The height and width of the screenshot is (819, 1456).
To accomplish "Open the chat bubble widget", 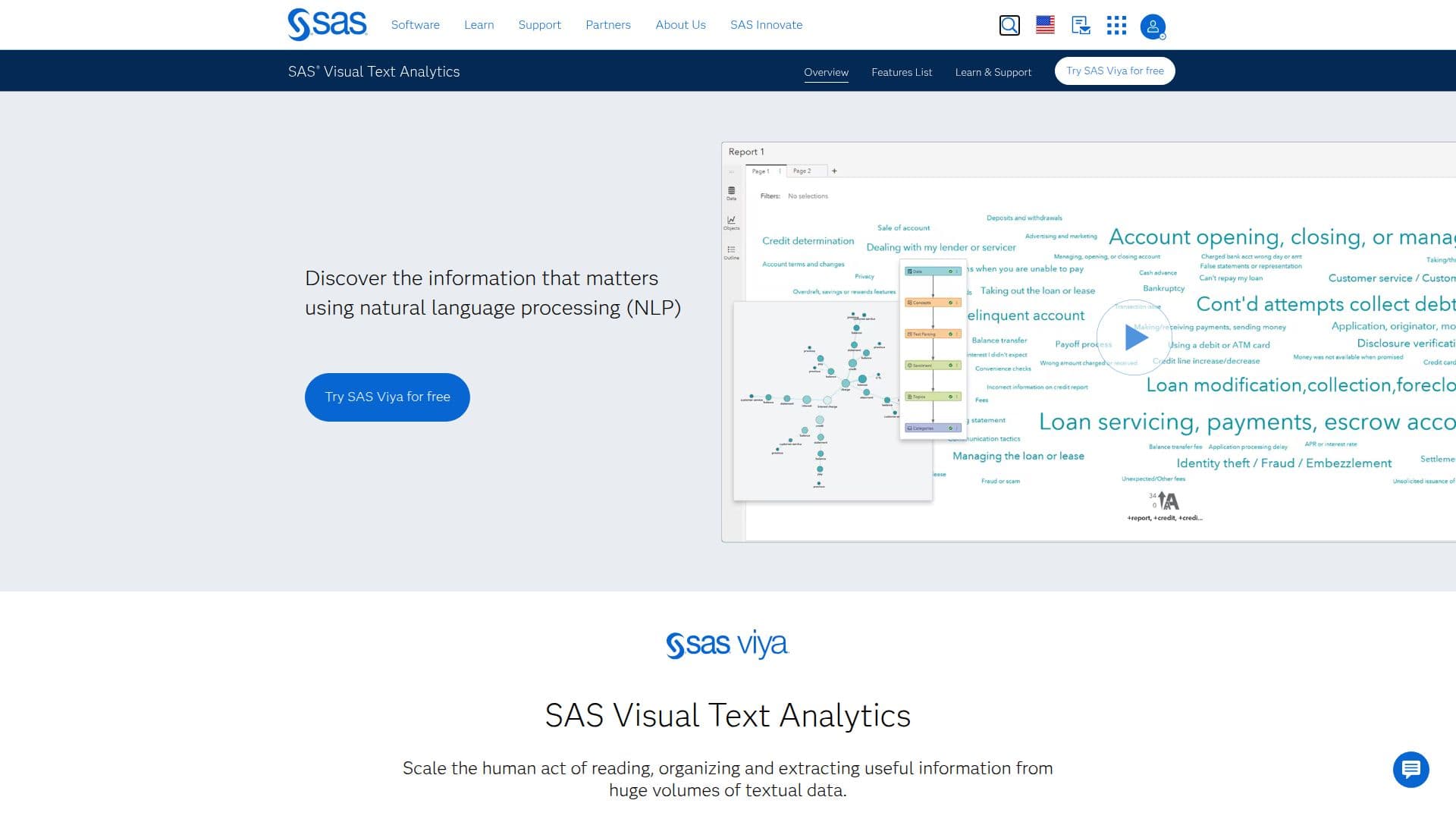I will [1410, 770].
